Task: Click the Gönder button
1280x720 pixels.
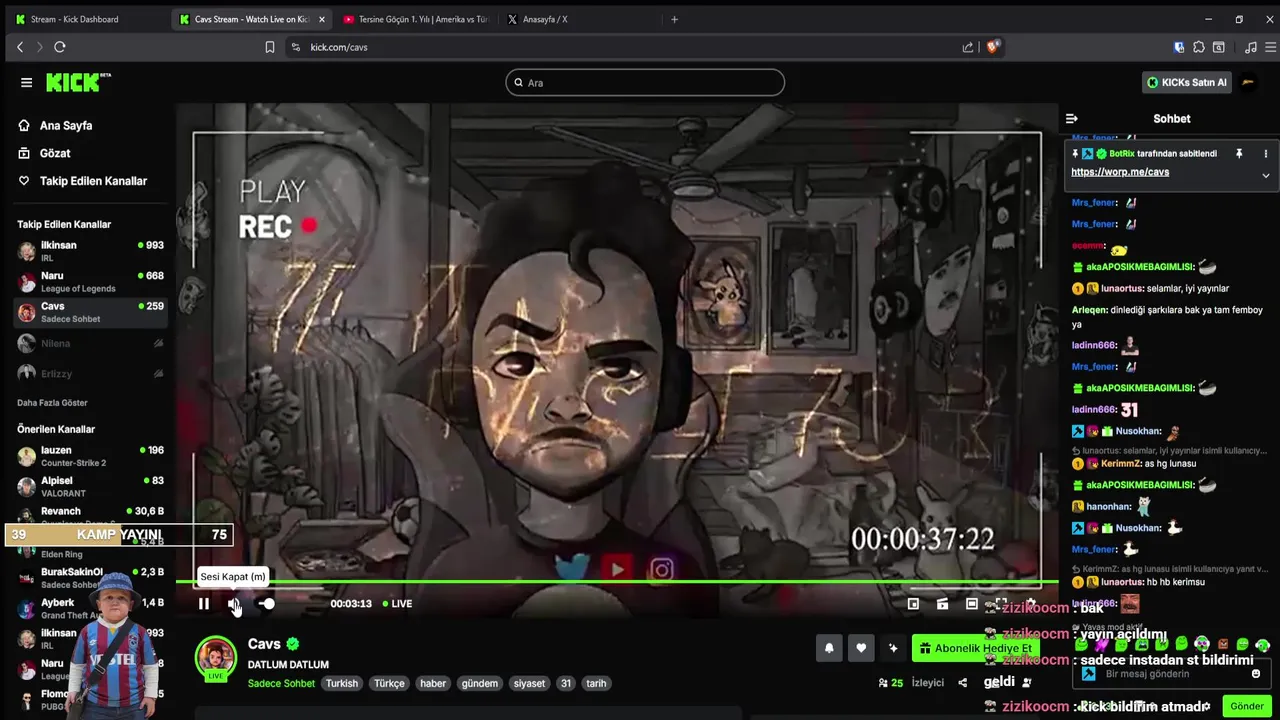Action: (x=1246, y=706)
